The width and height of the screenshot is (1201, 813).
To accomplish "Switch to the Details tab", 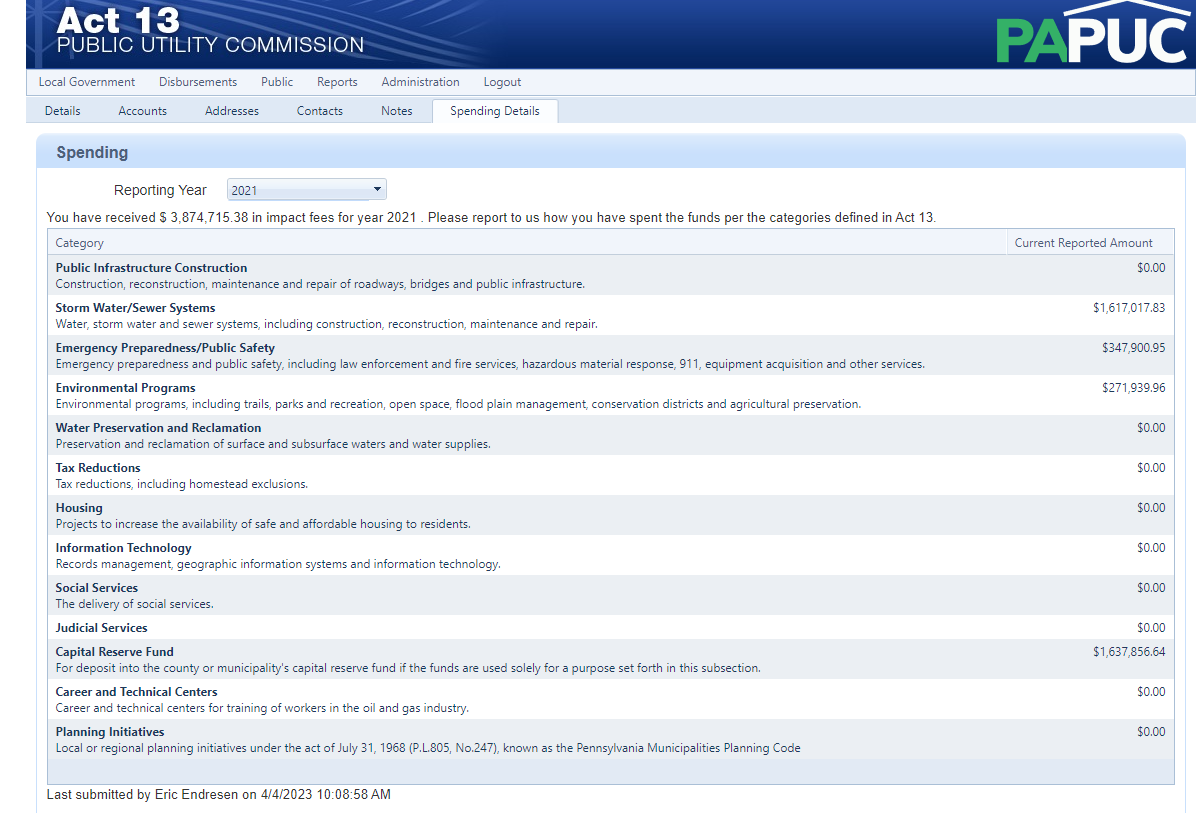I will tap(63, 111).
